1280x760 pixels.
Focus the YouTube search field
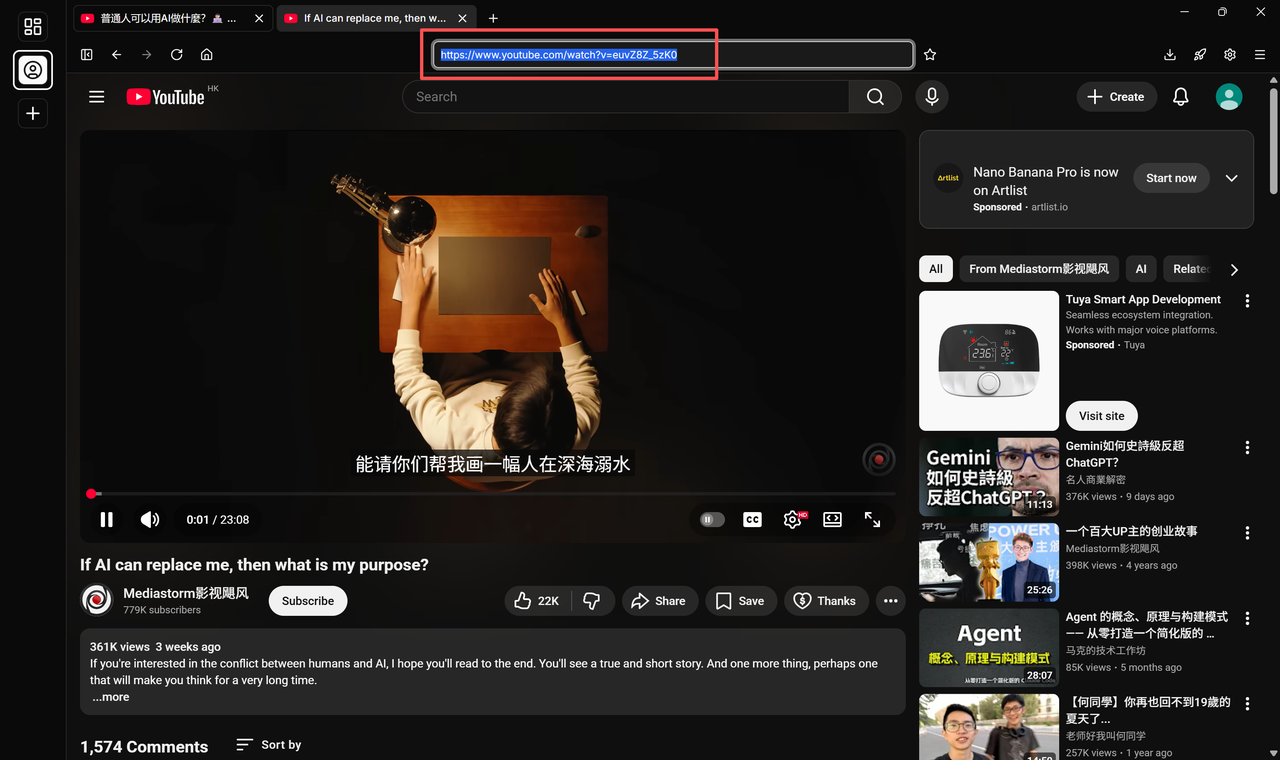[x=626, y=97]
